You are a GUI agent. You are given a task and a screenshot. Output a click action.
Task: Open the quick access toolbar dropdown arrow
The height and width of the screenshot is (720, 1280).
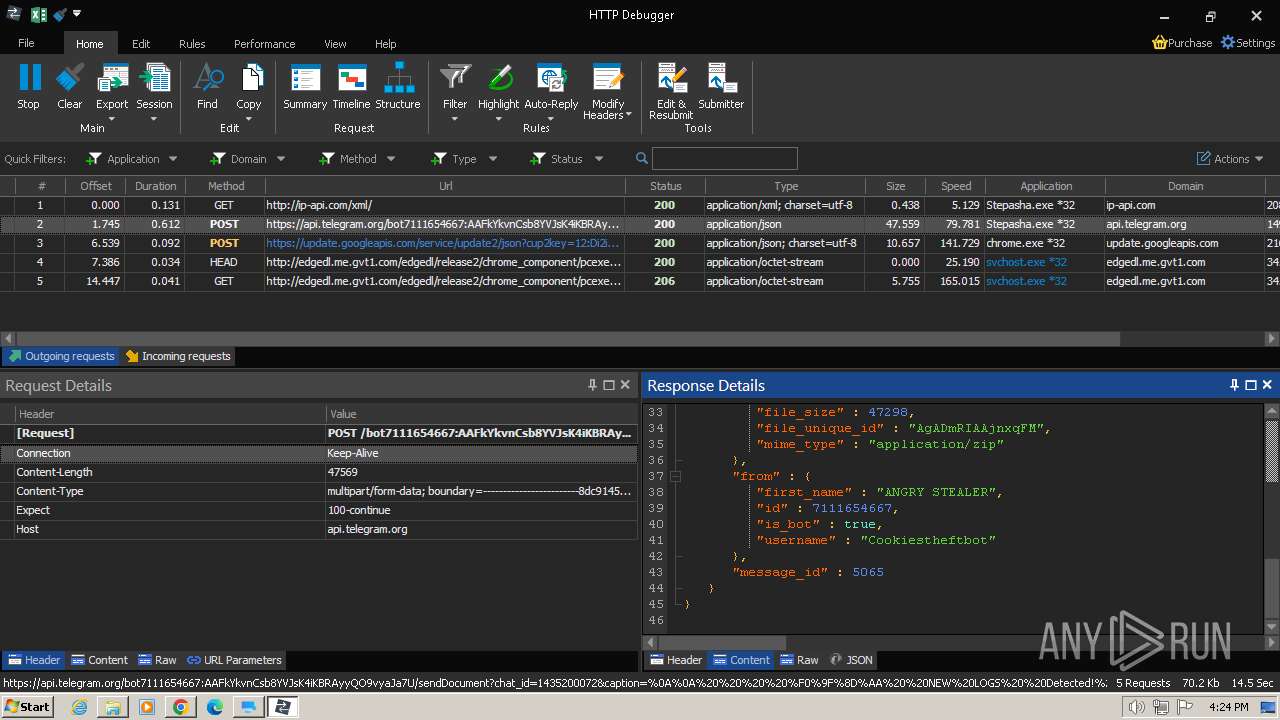tap(77, 14)
